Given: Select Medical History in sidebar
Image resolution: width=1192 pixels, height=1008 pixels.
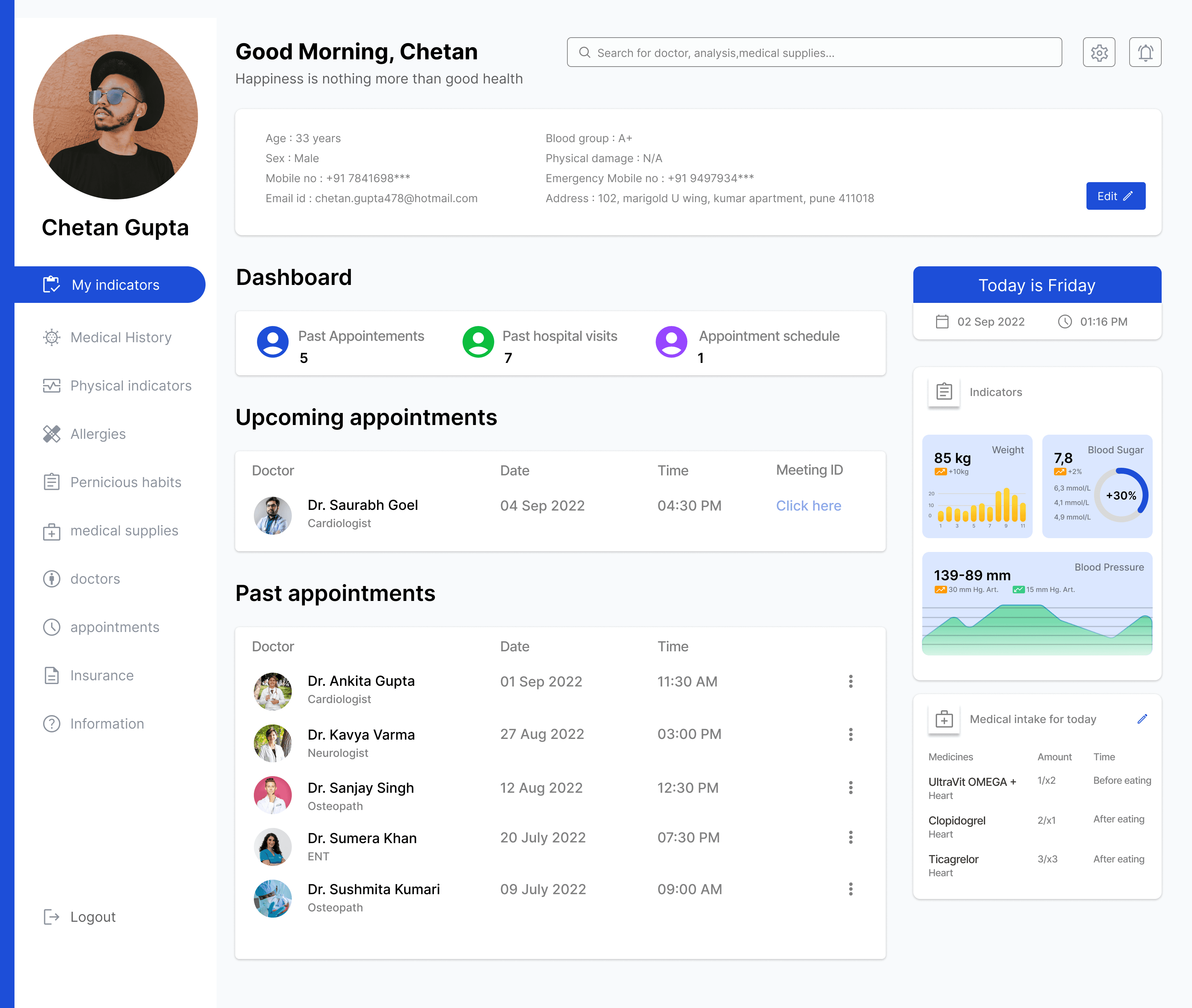Looking at the screenshot, I should pyautogui.click(x=121, y=338).
